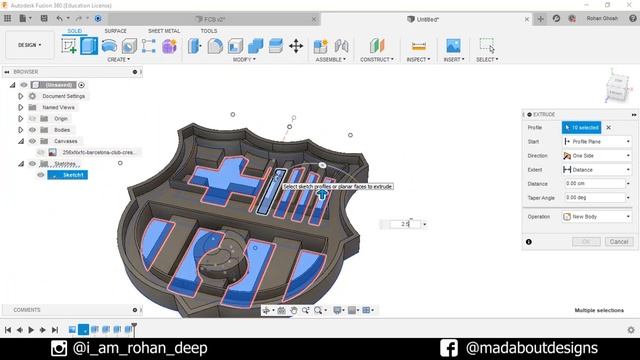Select the Measure tool icon
640x360 pixels.
(418, 46)
